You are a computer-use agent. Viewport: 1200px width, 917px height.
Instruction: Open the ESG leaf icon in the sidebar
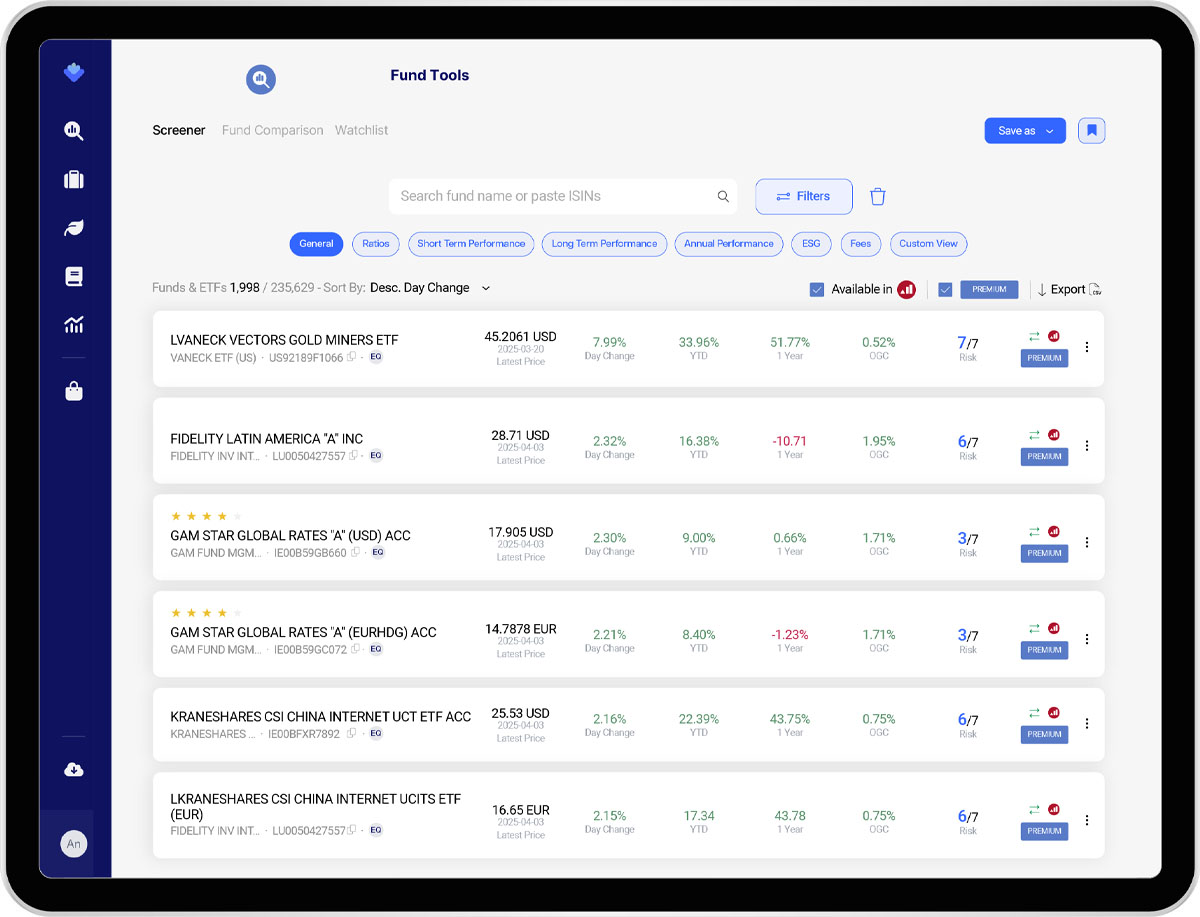coord(73,228)
